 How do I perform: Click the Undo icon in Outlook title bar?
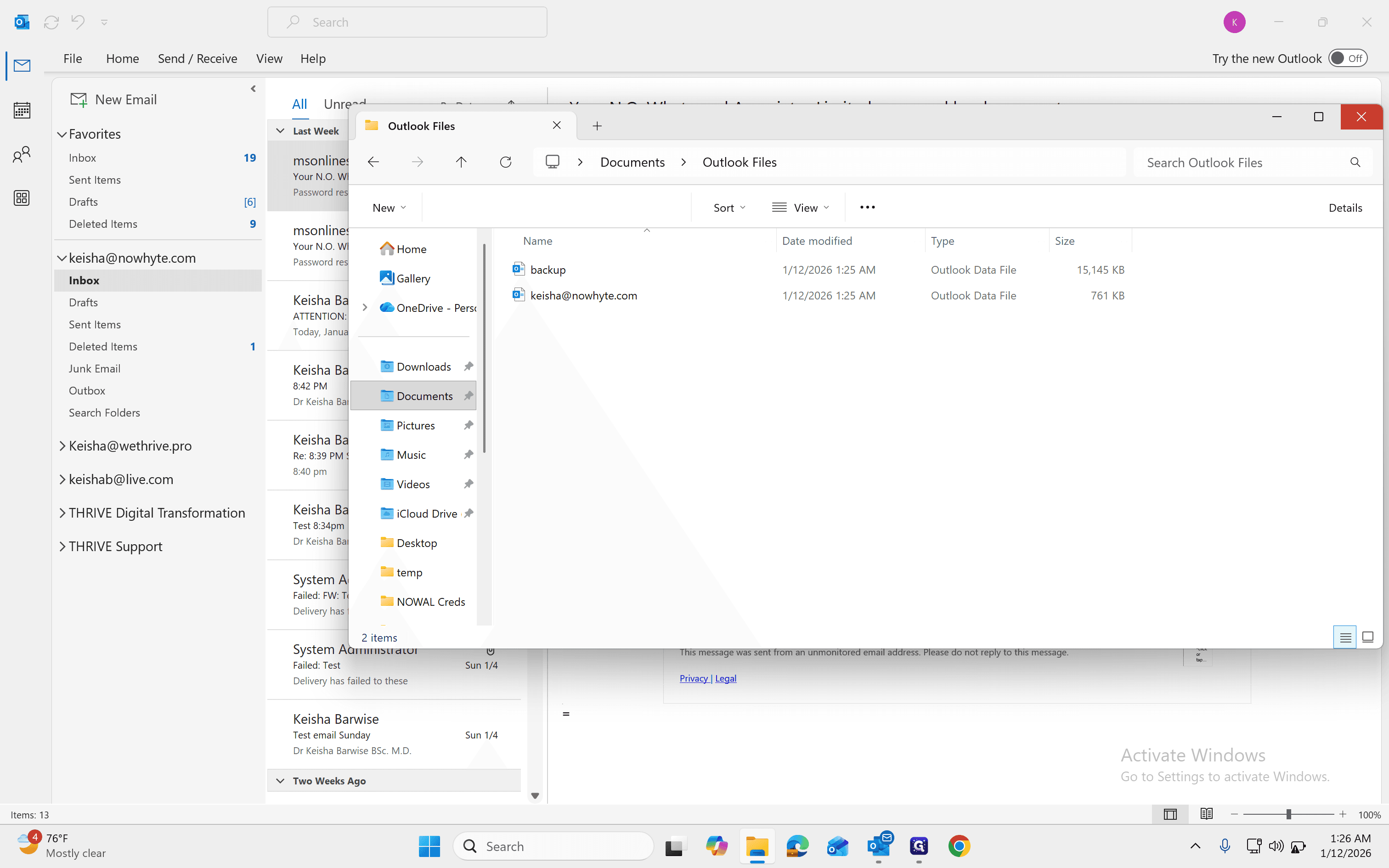click(x=78, y=23)
